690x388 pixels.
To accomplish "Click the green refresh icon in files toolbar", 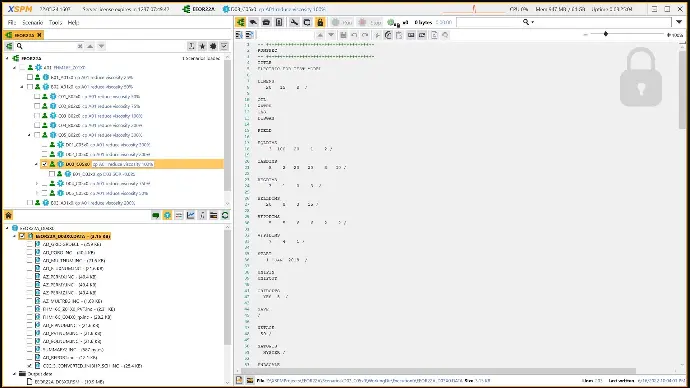I will [225, 216].
